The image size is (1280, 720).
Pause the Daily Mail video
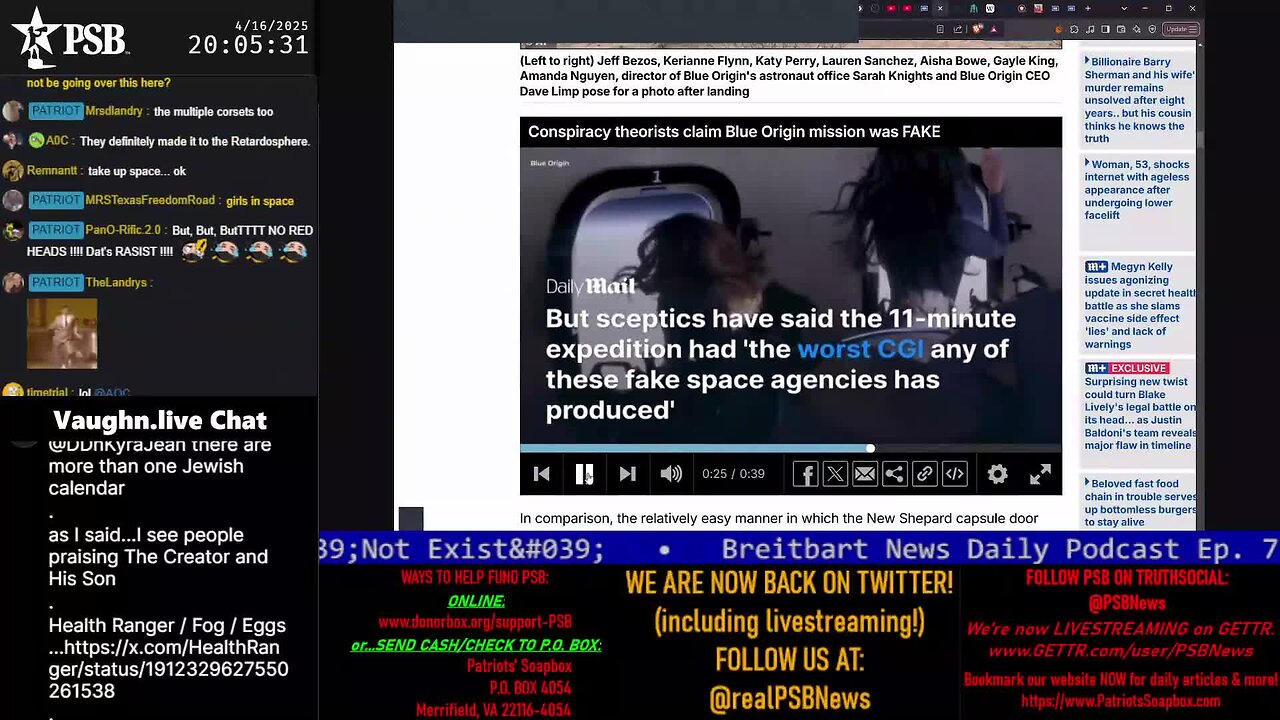tap(585, 474)
